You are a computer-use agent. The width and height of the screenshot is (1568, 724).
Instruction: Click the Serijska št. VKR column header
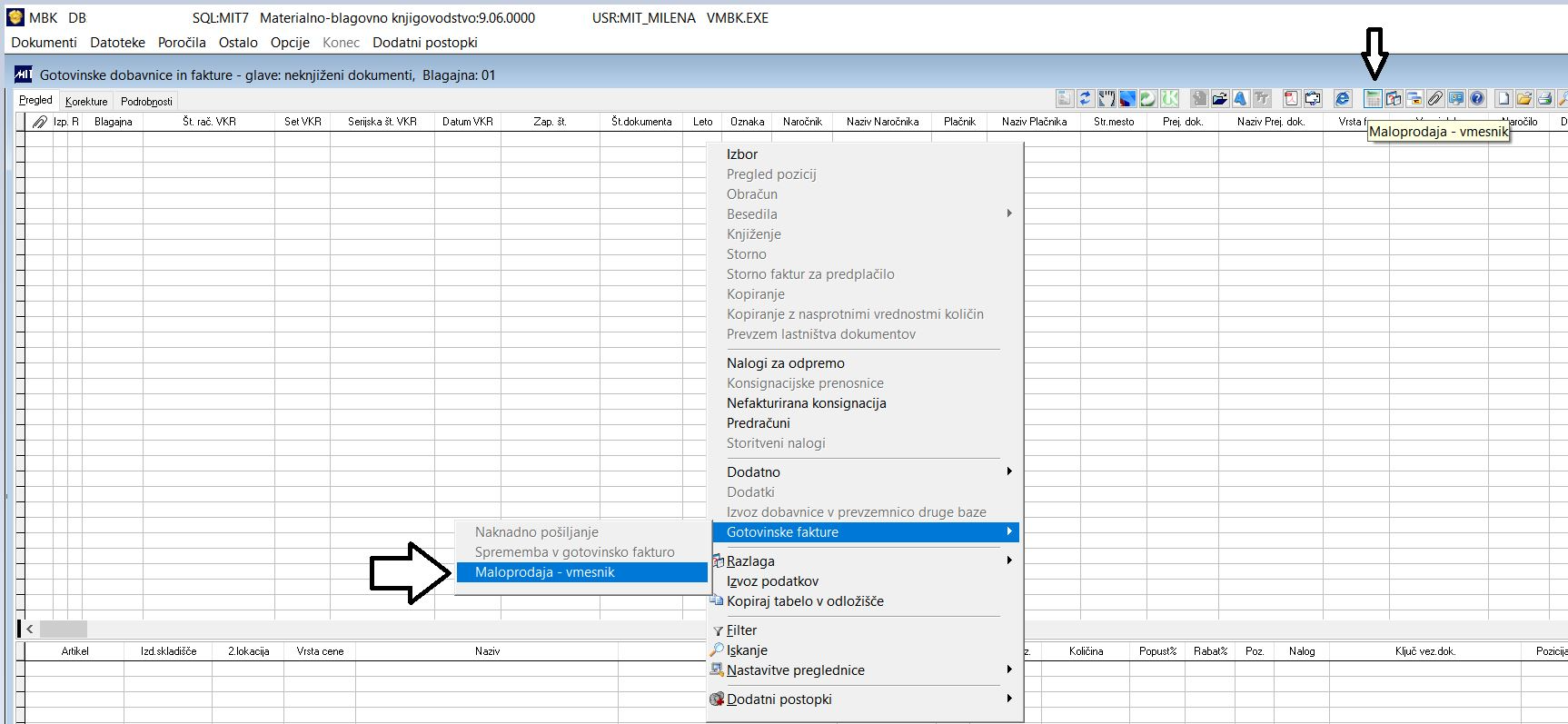click(382, 122)
